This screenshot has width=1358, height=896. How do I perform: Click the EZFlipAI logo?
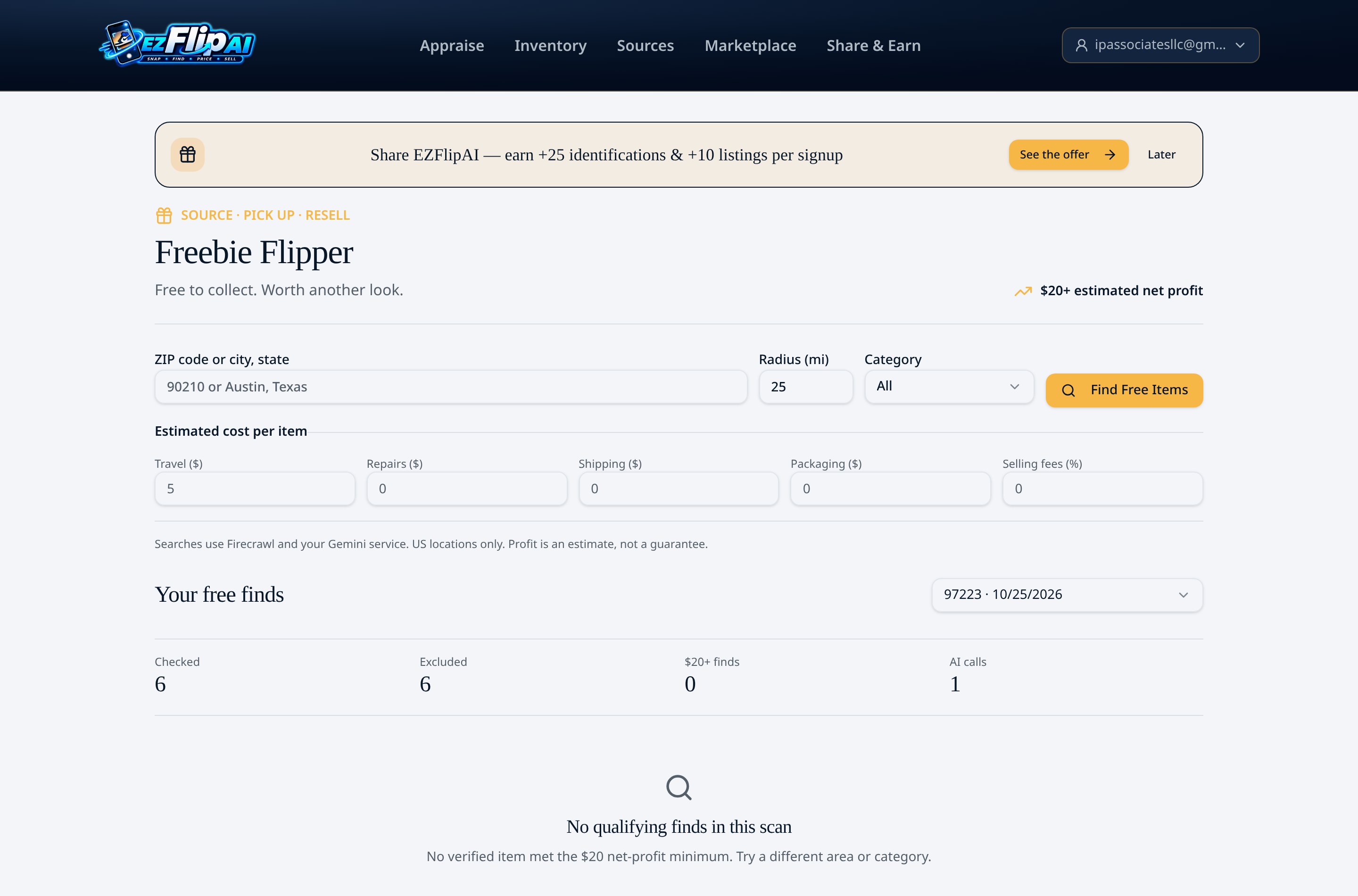pos(177,44)
